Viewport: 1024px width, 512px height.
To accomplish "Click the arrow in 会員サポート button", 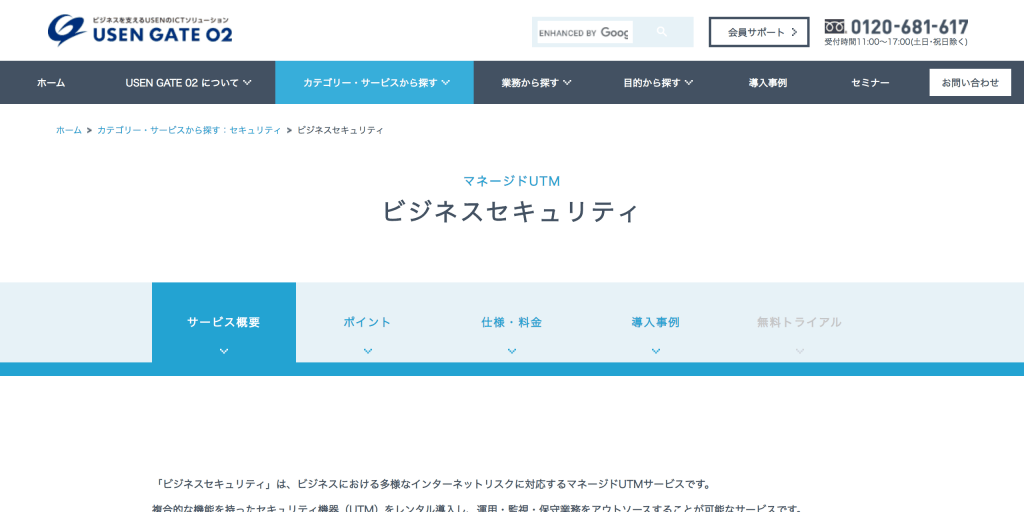I will point(794,32).
